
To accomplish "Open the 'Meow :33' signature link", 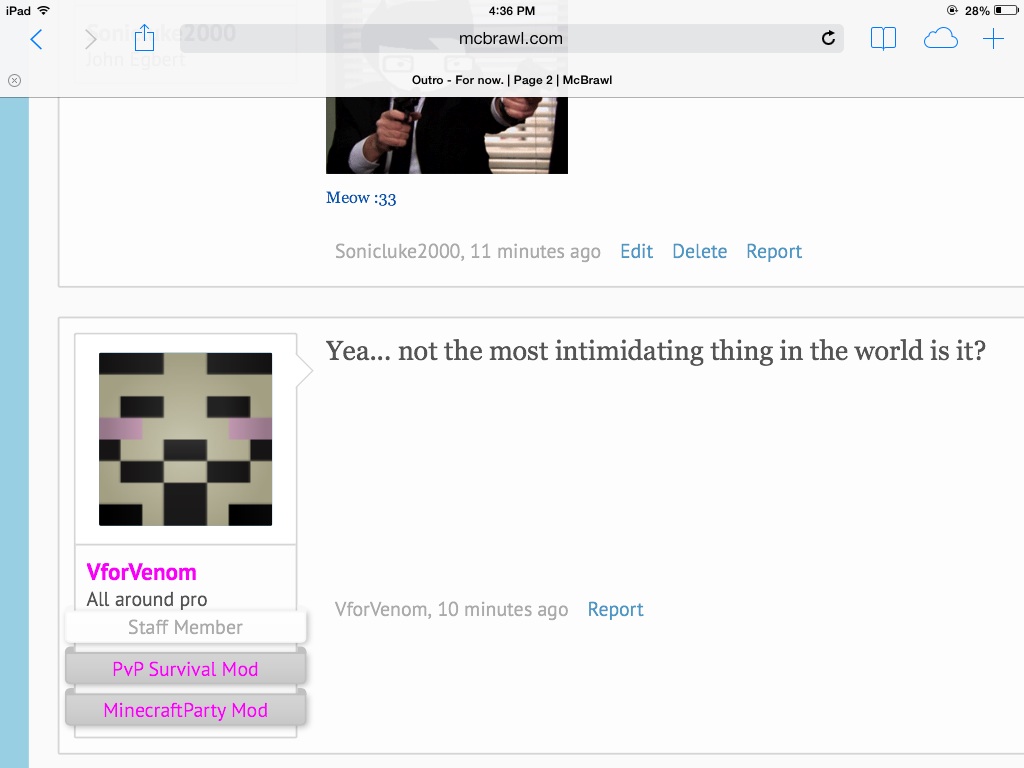I will (361, 198).
